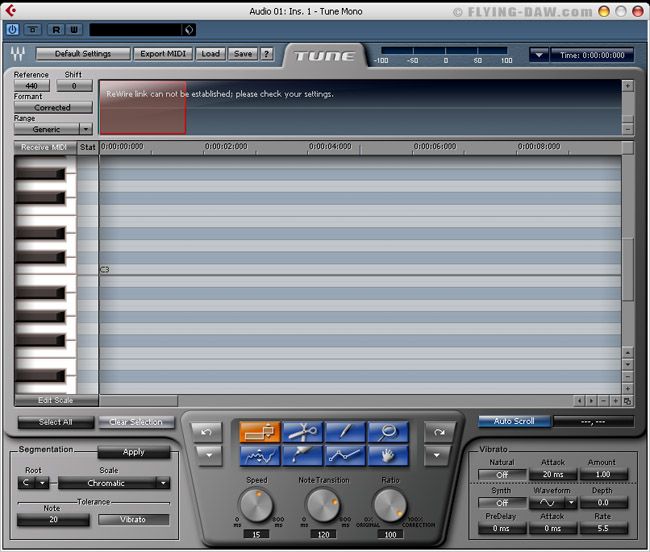
Task: Click the Speed value field 15
Action: tap(257, 535)
